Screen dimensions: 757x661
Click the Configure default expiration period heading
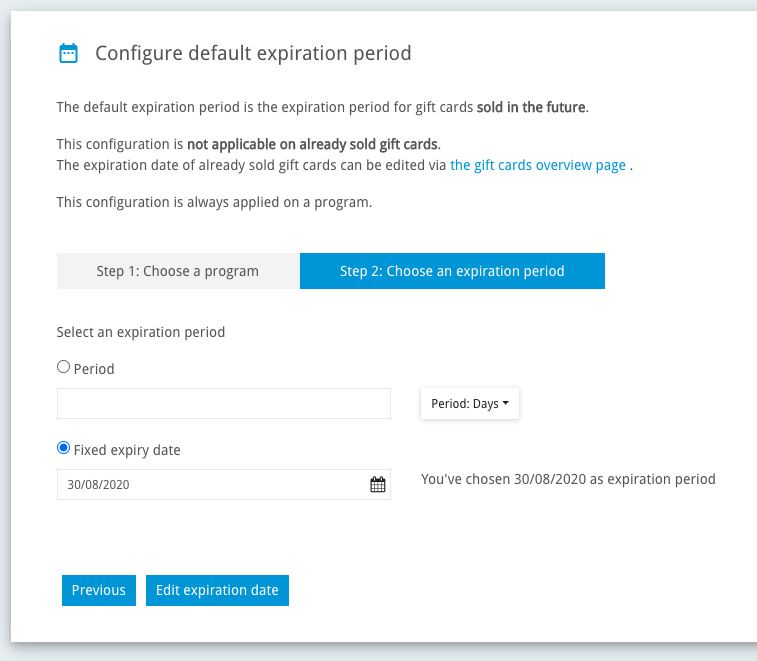click(x=253, y=53)
